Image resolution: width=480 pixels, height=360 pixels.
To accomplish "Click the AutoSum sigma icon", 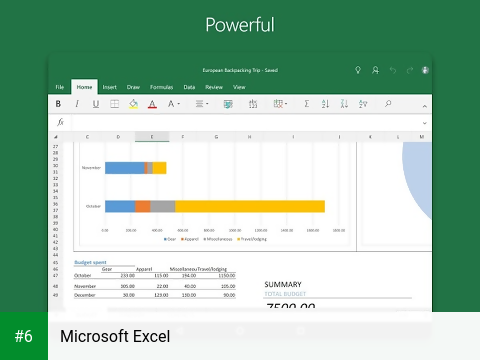I will click(x=307, y=104).
